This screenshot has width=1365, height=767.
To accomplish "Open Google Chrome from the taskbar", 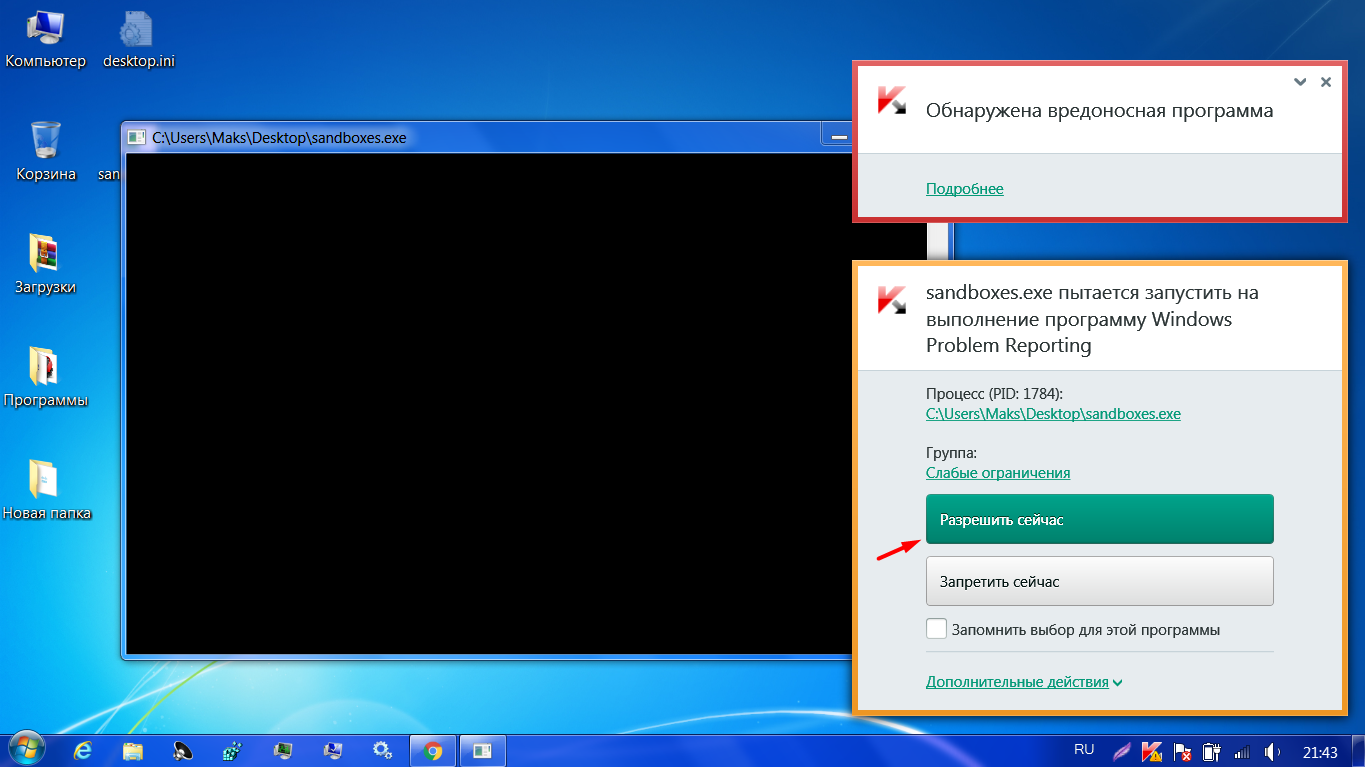I will click(433, 750).
